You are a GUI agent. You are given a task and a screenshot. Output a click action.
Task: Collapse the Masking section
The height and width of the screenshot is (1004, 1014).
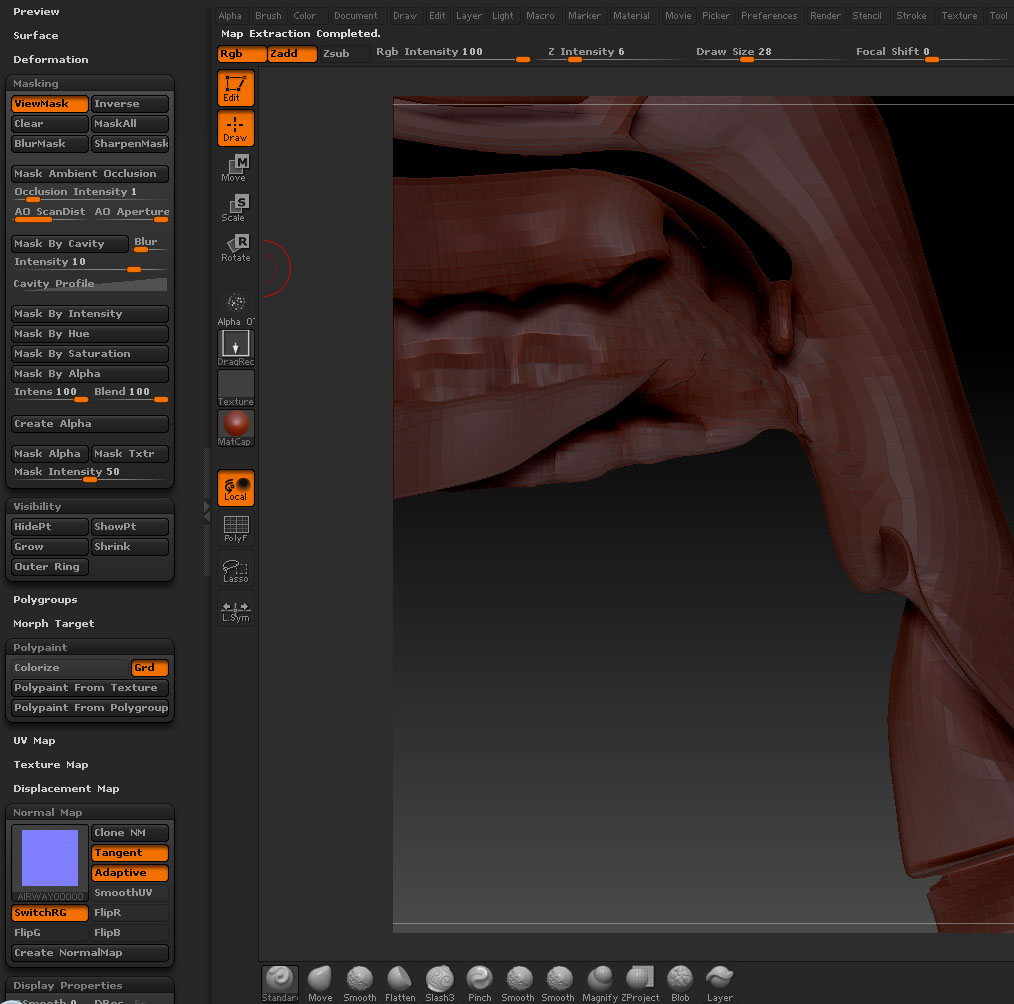click(x=36, y=83)
